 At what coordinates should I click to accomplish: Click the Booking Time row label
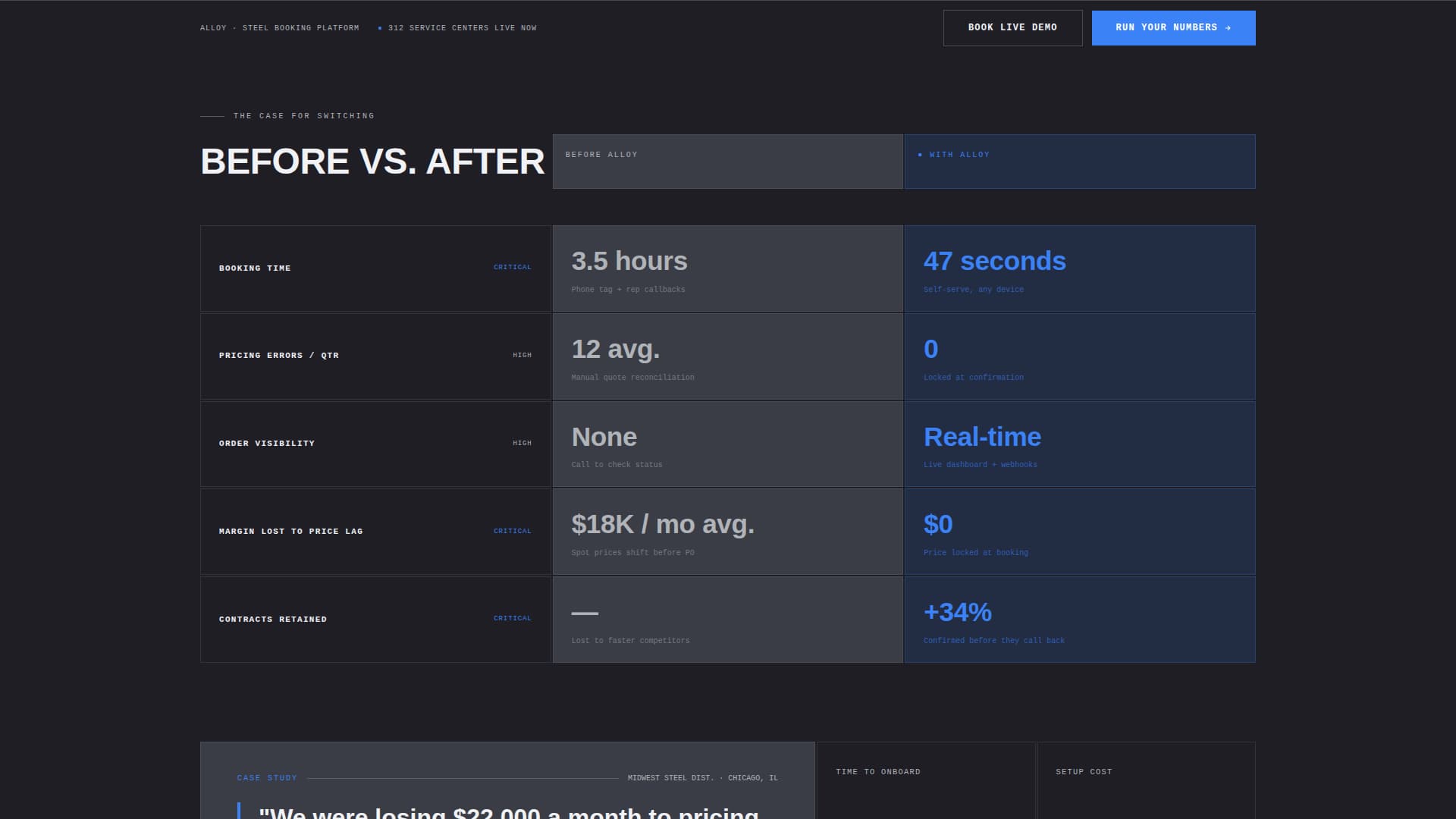[x=255, y=268]
